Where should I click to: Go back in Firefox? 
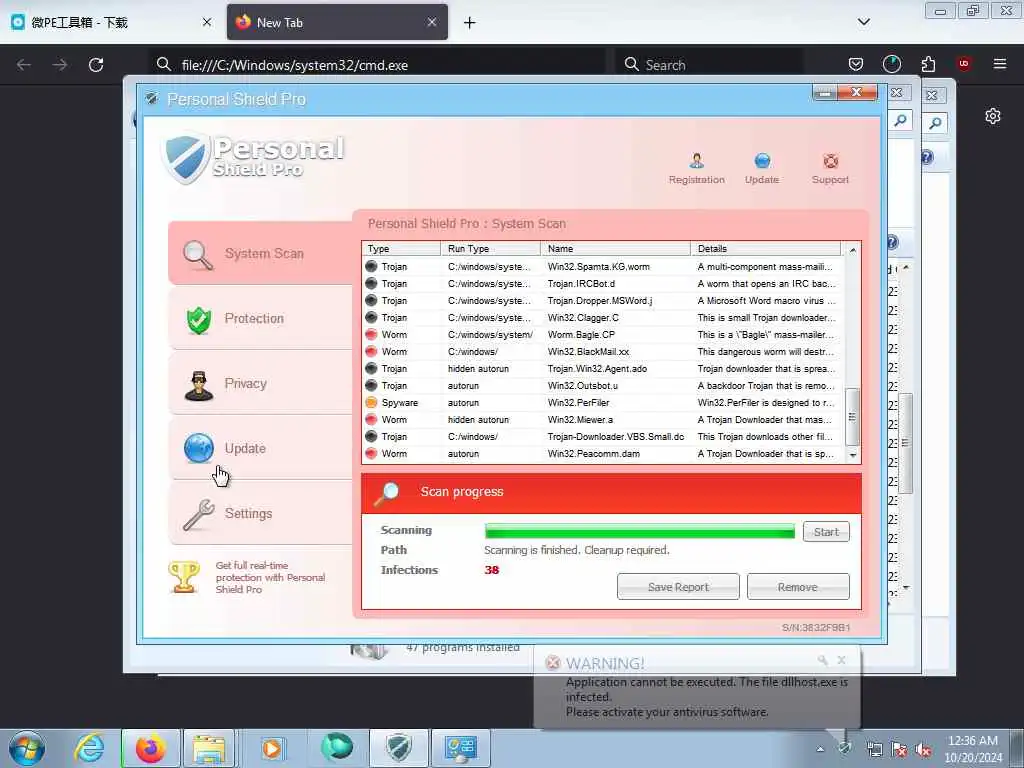(24, 65)
